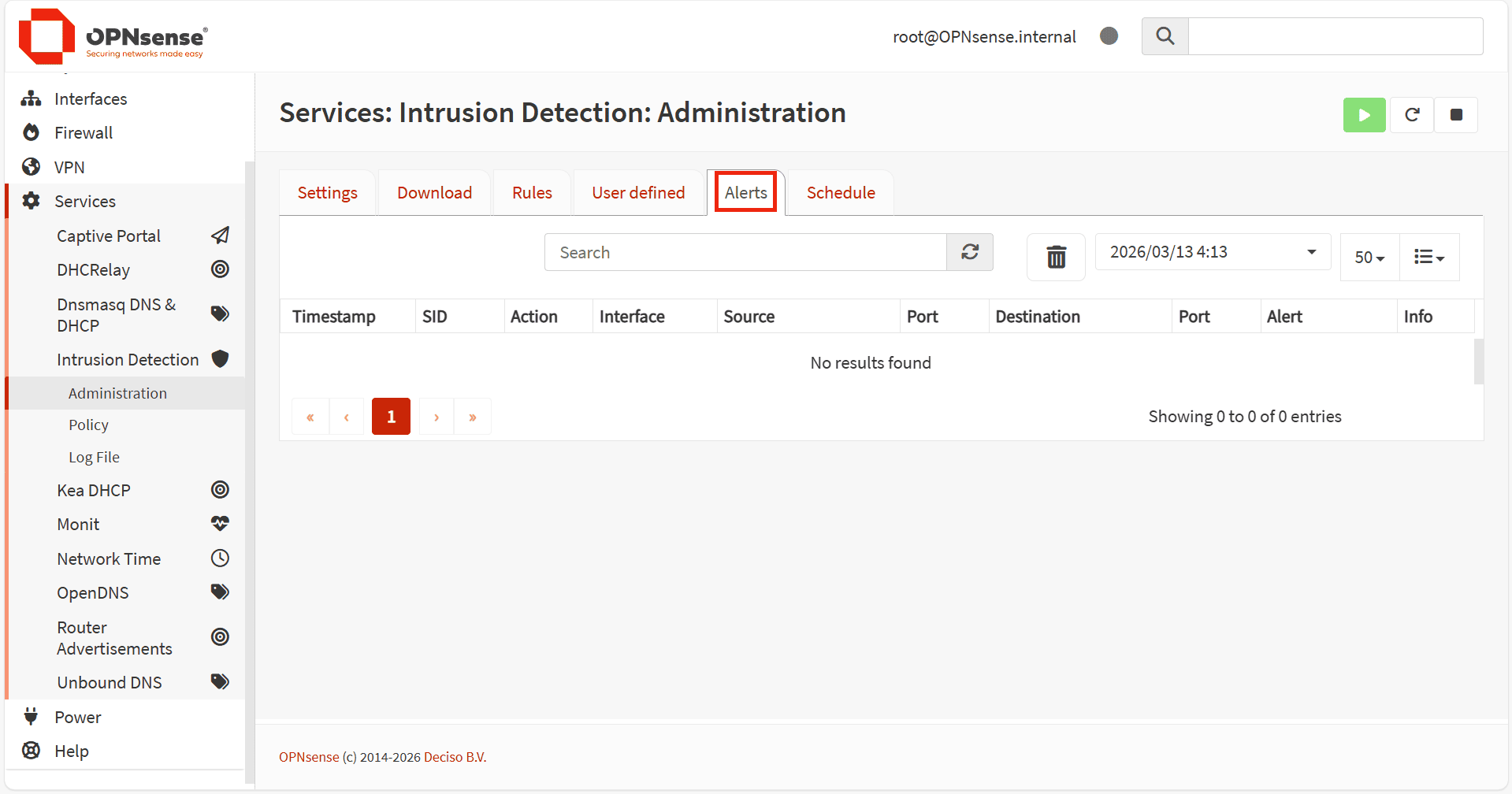The image size is (1512, 794).
Task: Restart the service using the reload icon
Action: [x=1411, y=115]
